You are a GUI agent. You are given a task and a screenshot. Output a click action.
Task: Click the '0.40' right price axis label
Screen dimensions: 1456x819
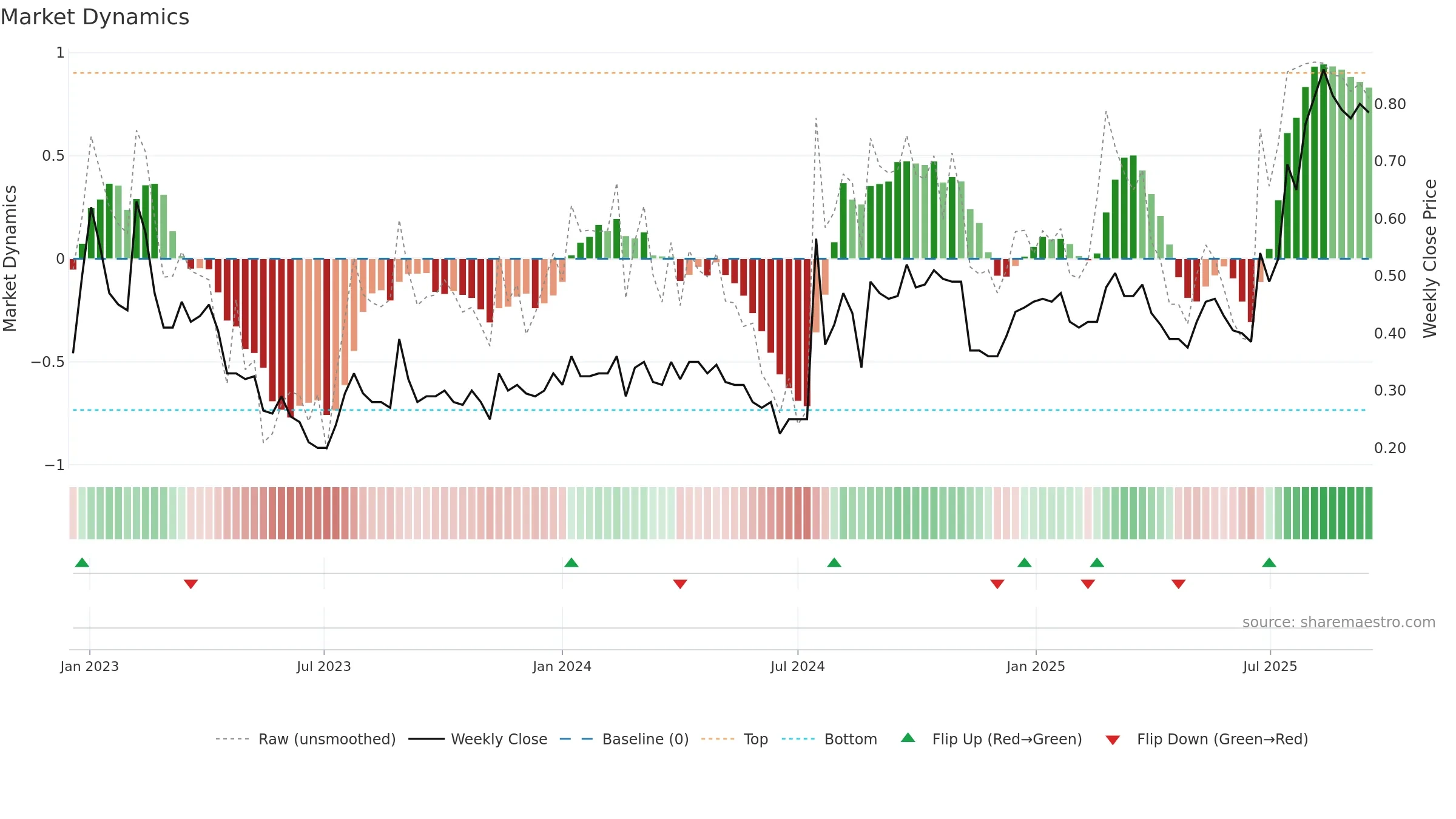(x=1390, y=334)
